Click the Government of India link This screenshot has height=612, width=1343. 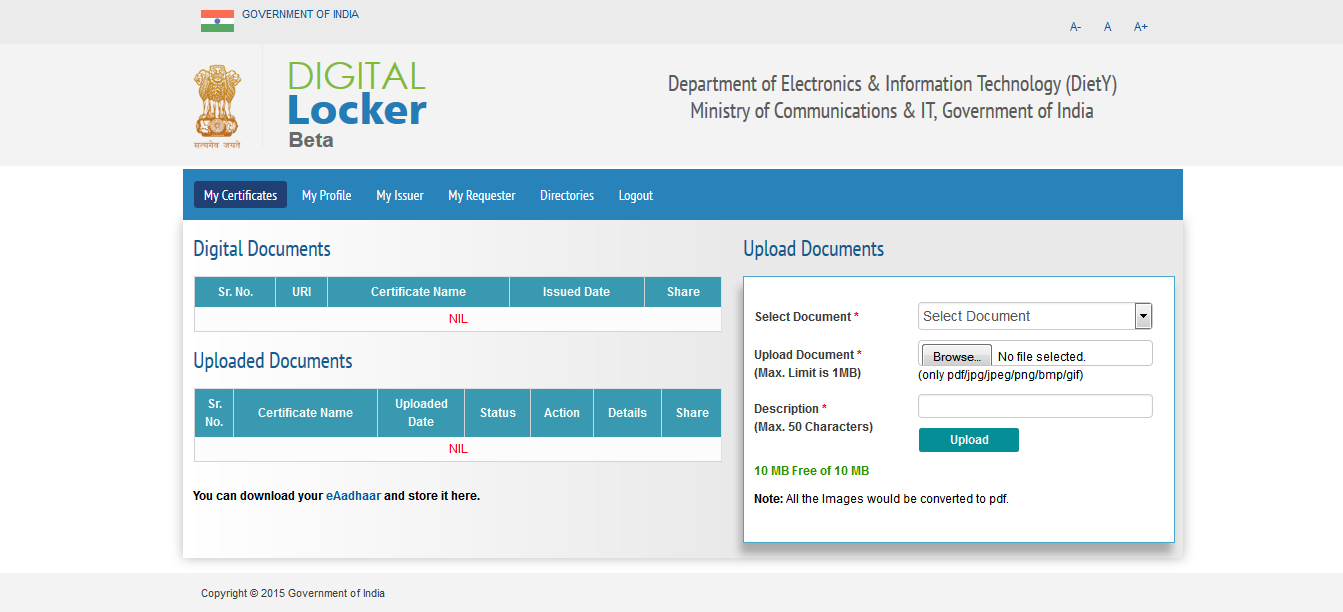300,15
